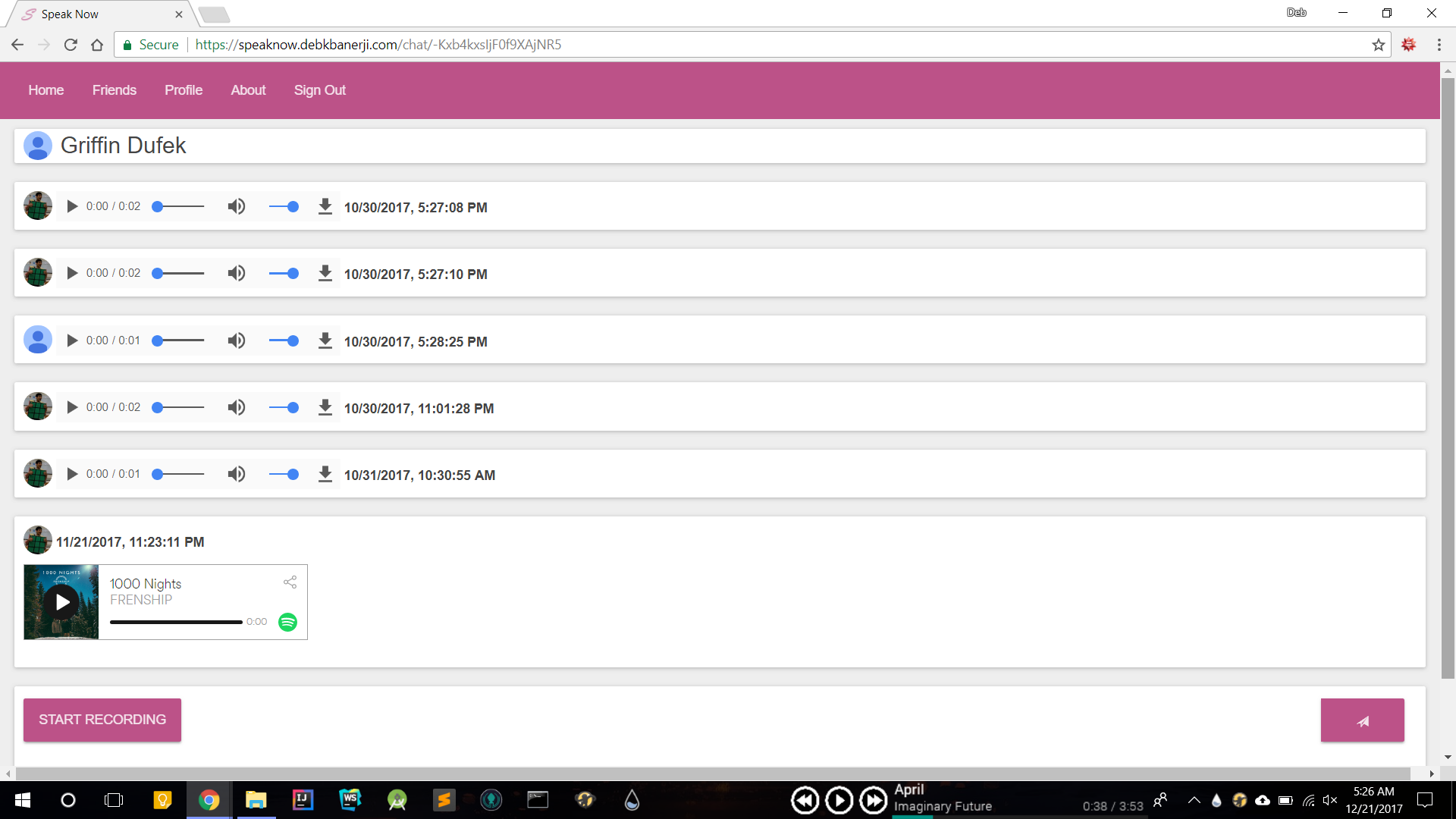1456x819 pixels.
Task: Click the Sign Out link
Action: point(319,90)
